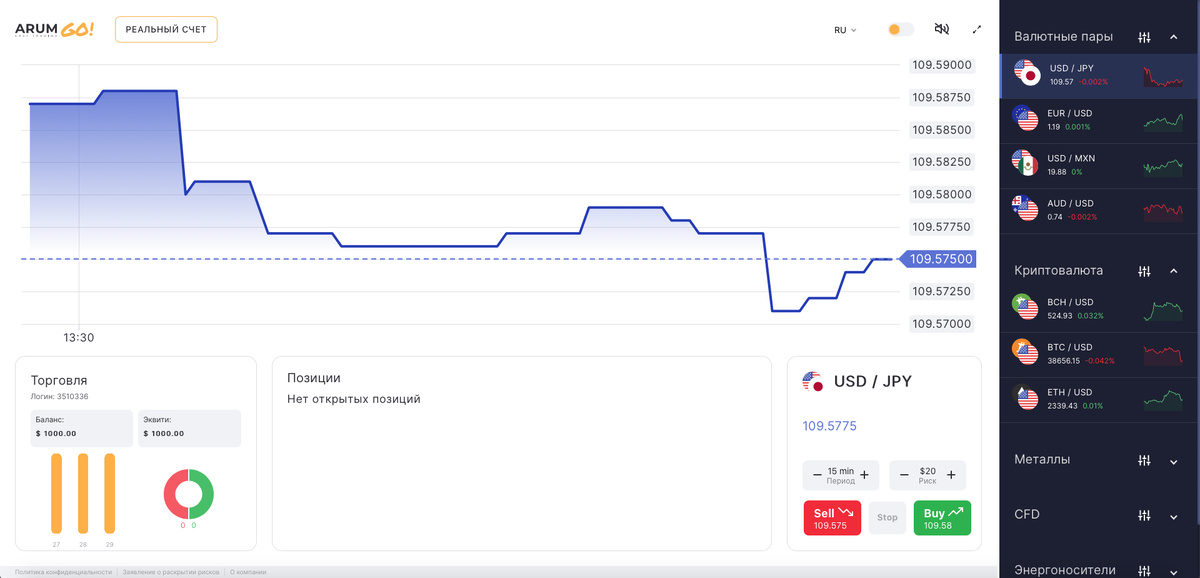Switch to the CFD category
Viewport: 1200px width, 578px height.
tap(1026, 515)
